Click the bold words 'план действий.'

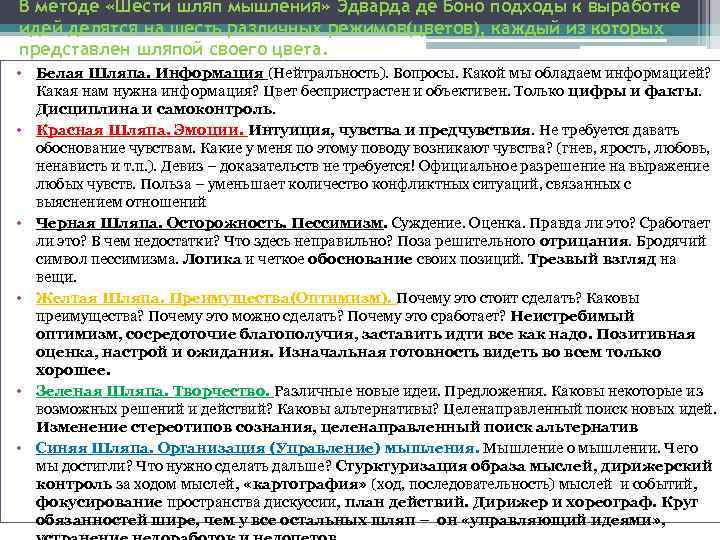point(406,502)
